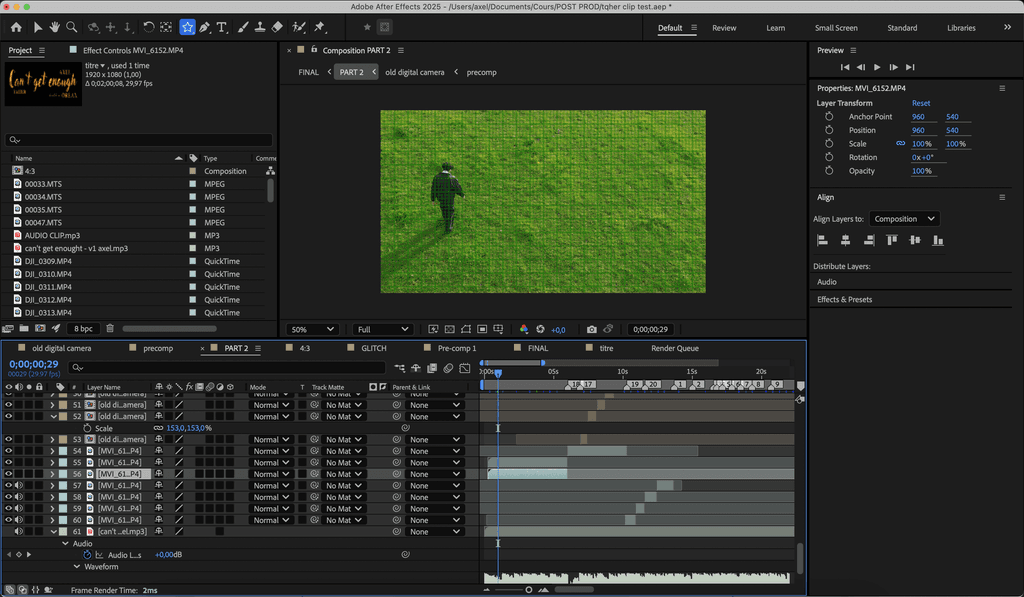Select the Pen tool

point(204,27)
